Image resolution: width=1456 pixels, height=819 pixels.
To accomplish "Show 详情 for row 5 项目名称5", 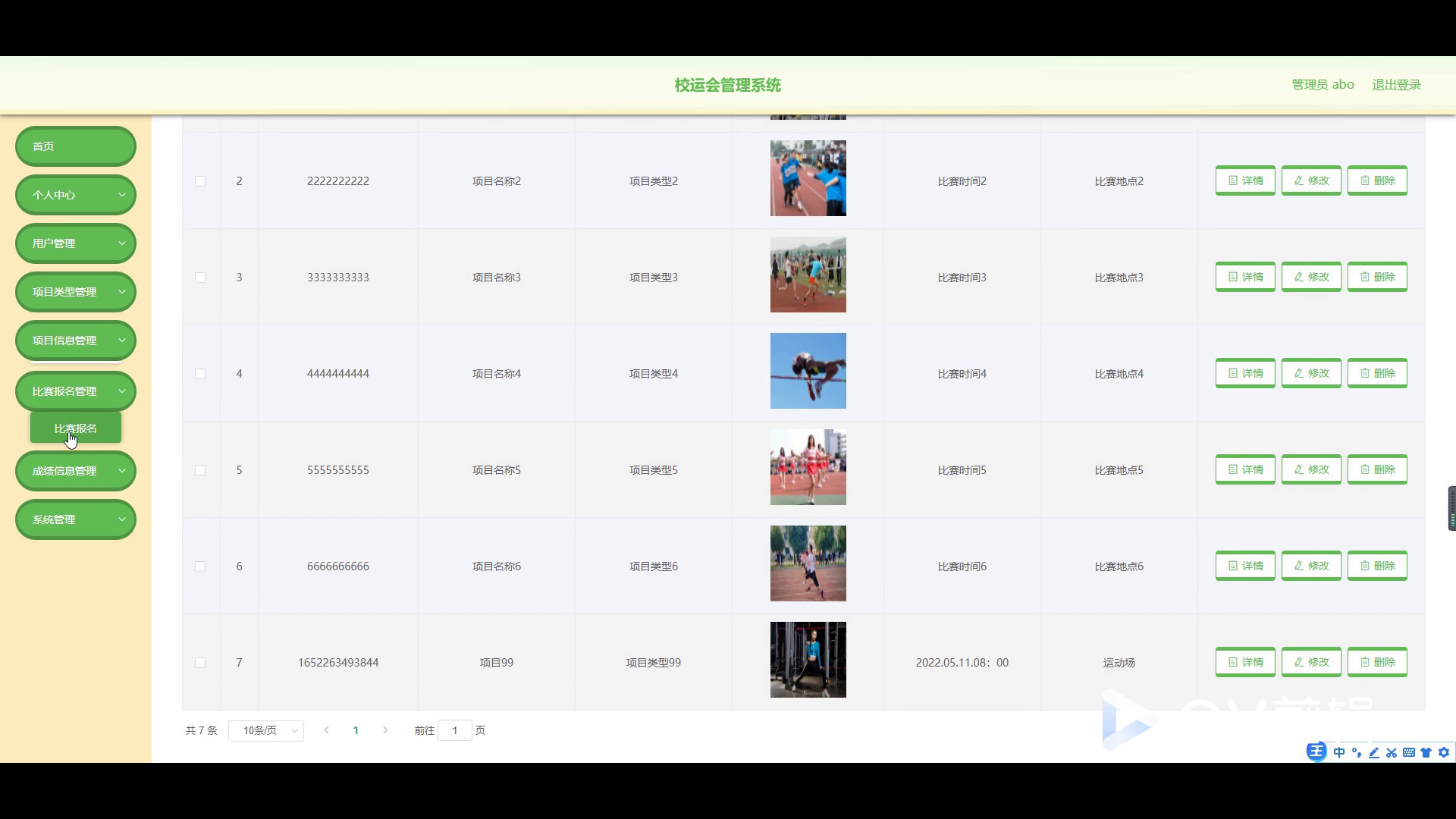I will (x=1245, y=469).
